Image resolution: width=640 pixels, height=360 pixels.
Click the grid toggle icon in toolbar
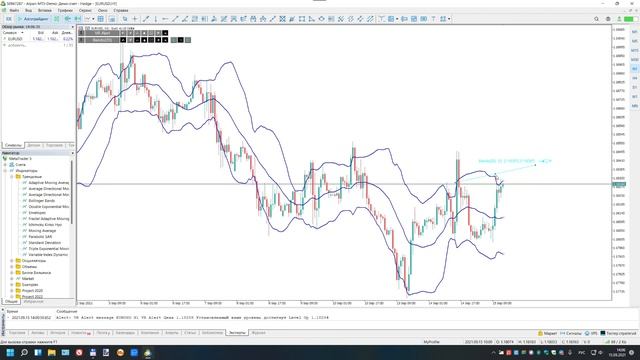100,19
